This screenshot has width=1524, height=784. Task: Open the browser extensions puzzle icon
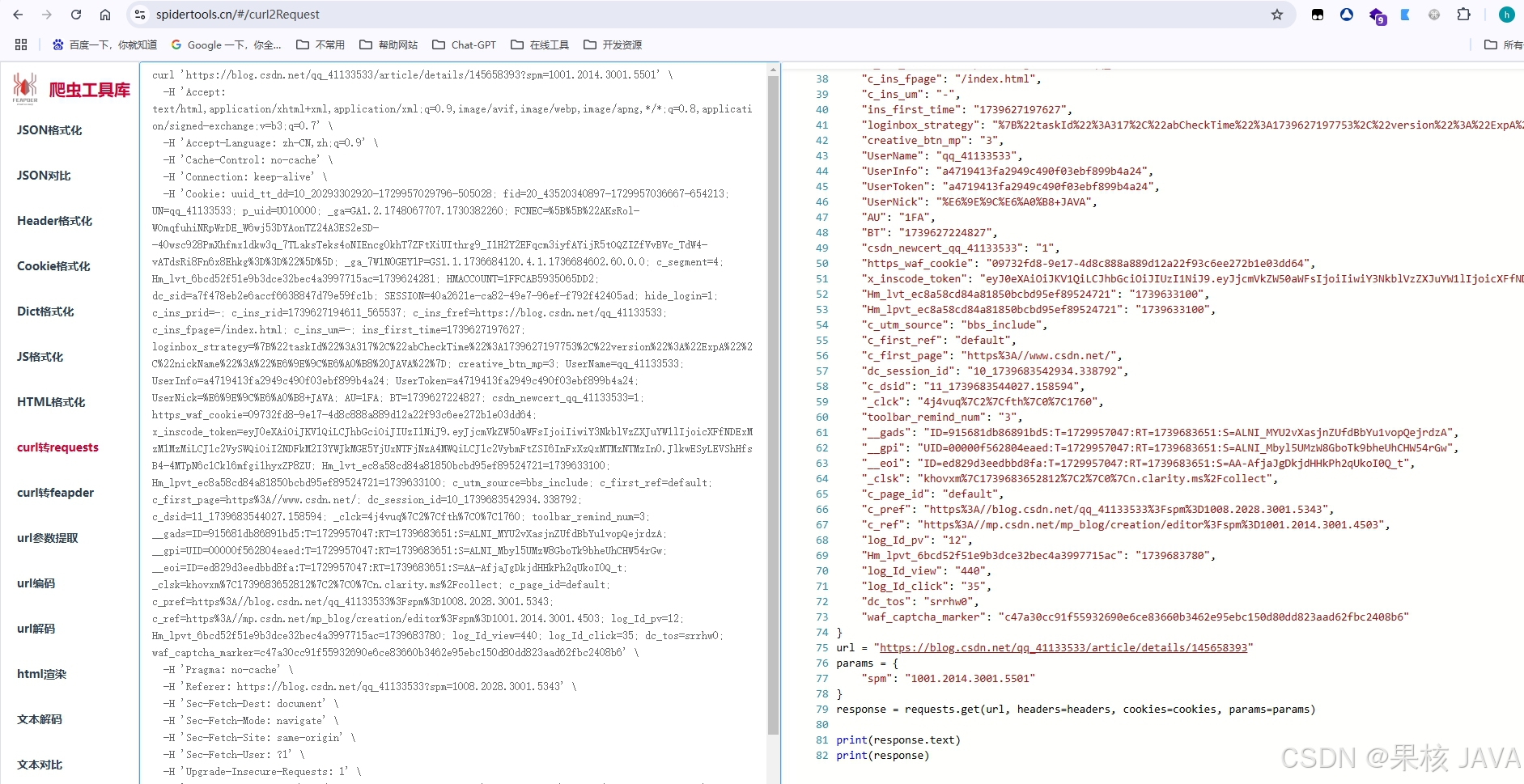(1463, 15)
